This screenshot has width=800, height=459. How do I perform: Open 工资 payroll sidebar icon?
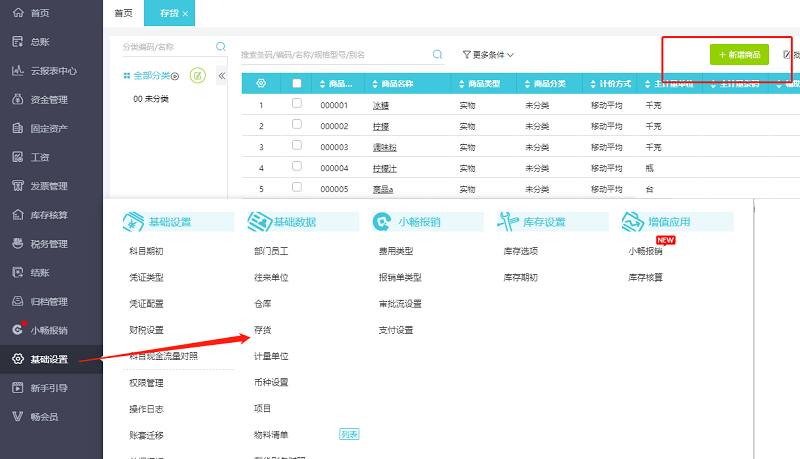click(18, 157)
